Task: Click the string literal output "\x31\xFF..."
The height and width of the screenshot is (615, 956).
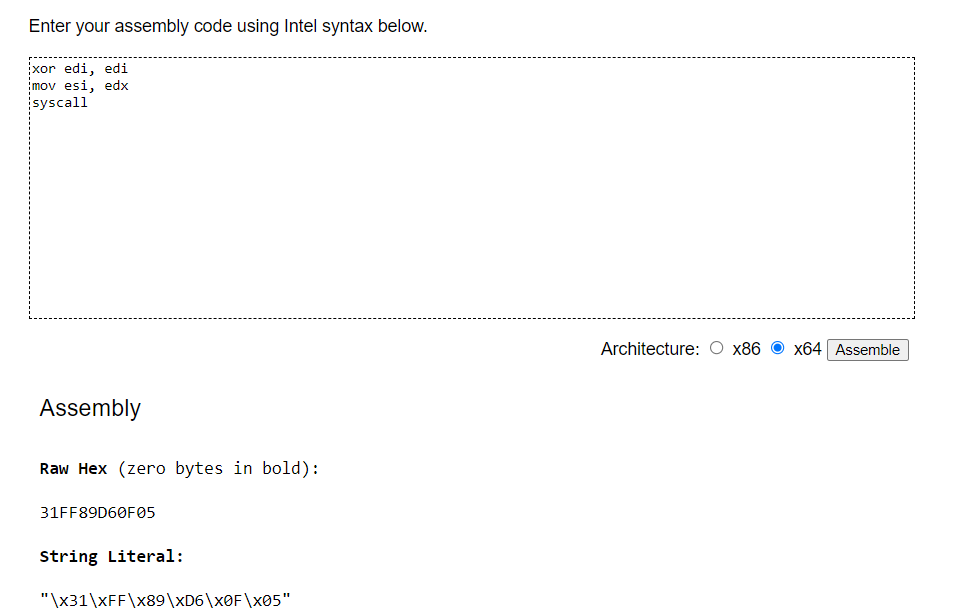Action: pos(166,600)
